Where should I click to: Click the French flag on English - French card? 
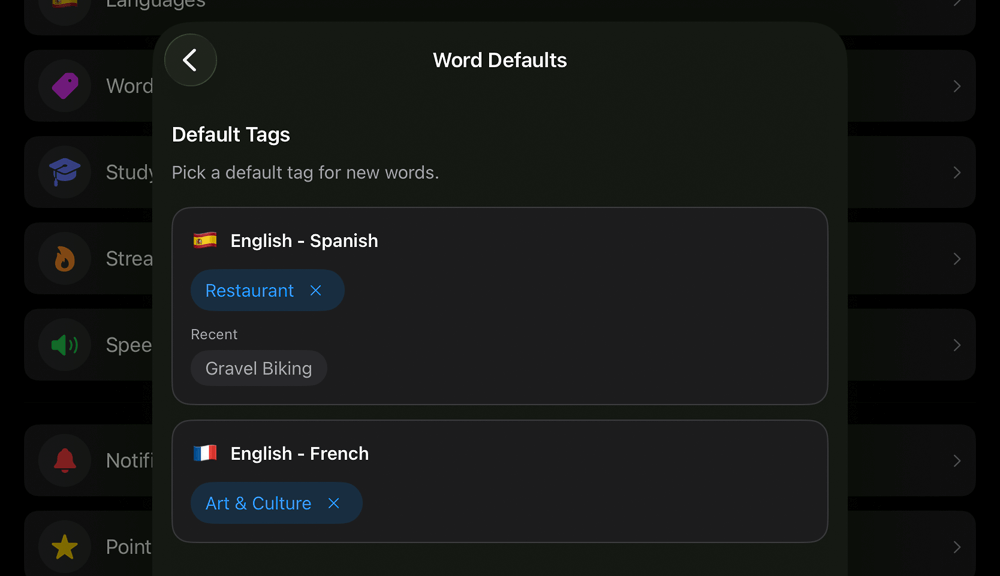click(x=204, y=452)
